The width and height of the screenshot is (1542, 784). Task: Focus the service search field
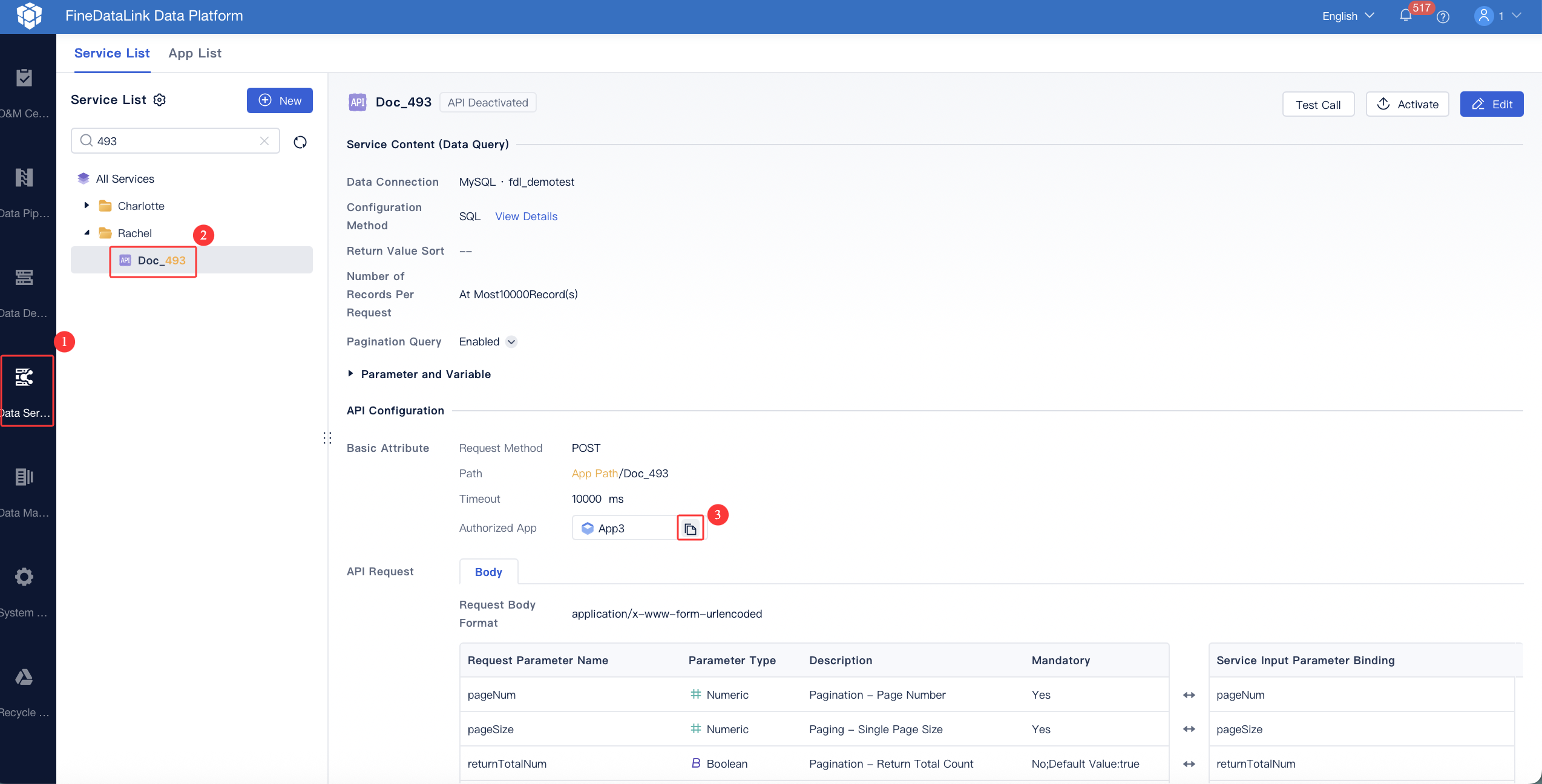[176, 141]
